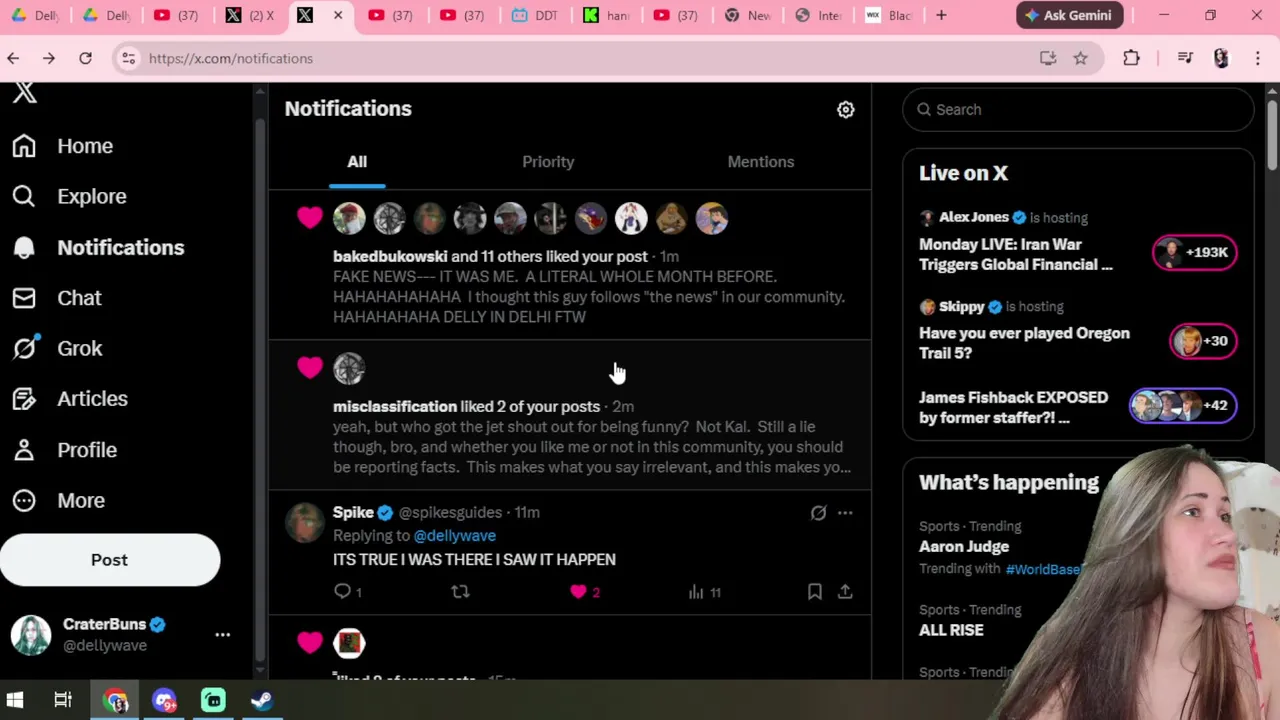Open Discord from the taskbar

(165, 700)
